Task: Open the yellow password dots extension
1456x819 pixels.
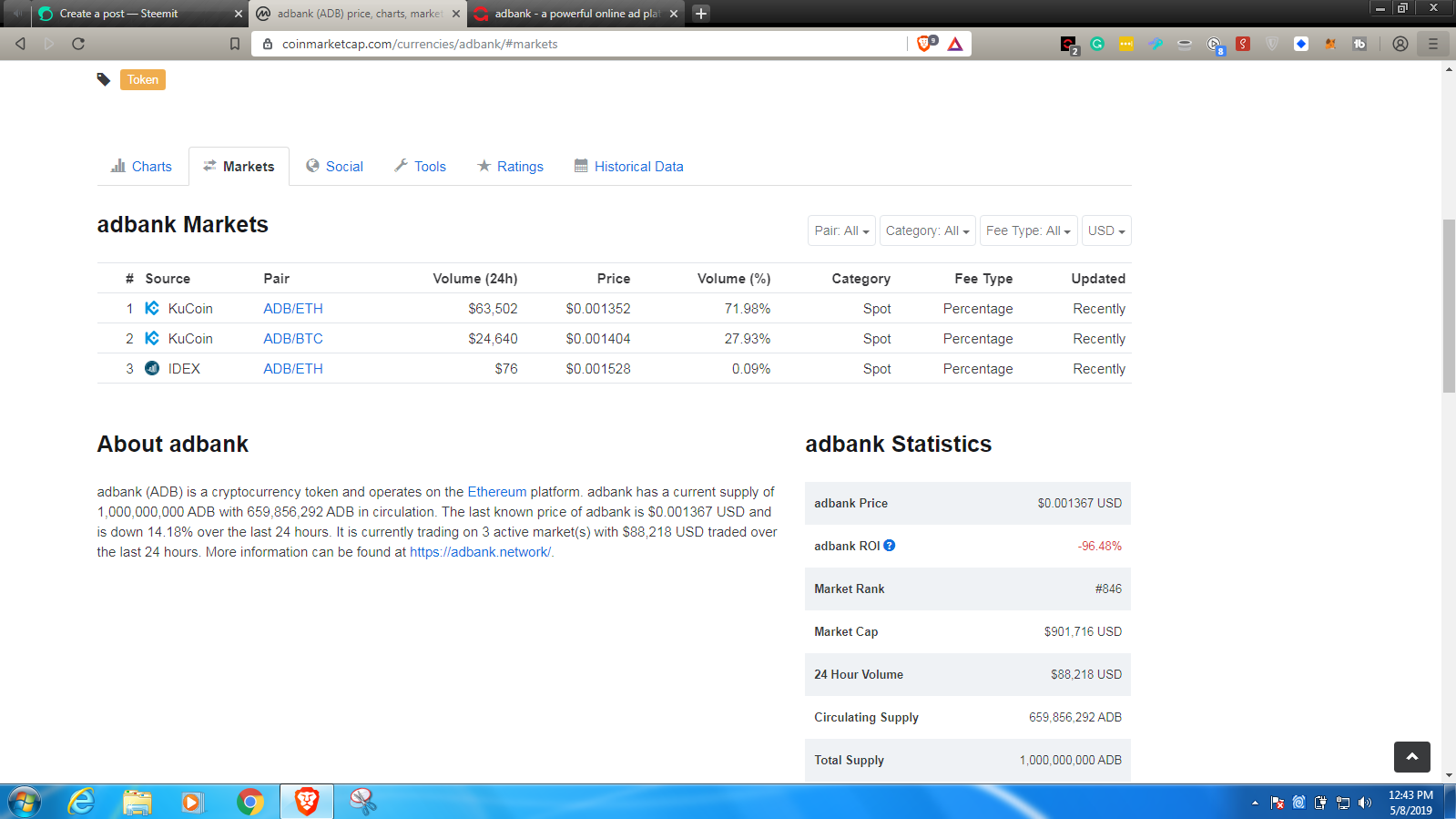Action: point(1126,44)
